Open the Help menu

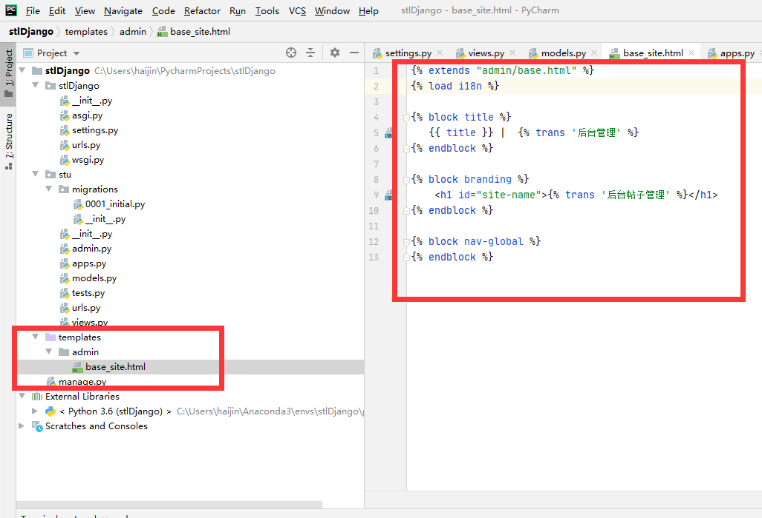368,11
